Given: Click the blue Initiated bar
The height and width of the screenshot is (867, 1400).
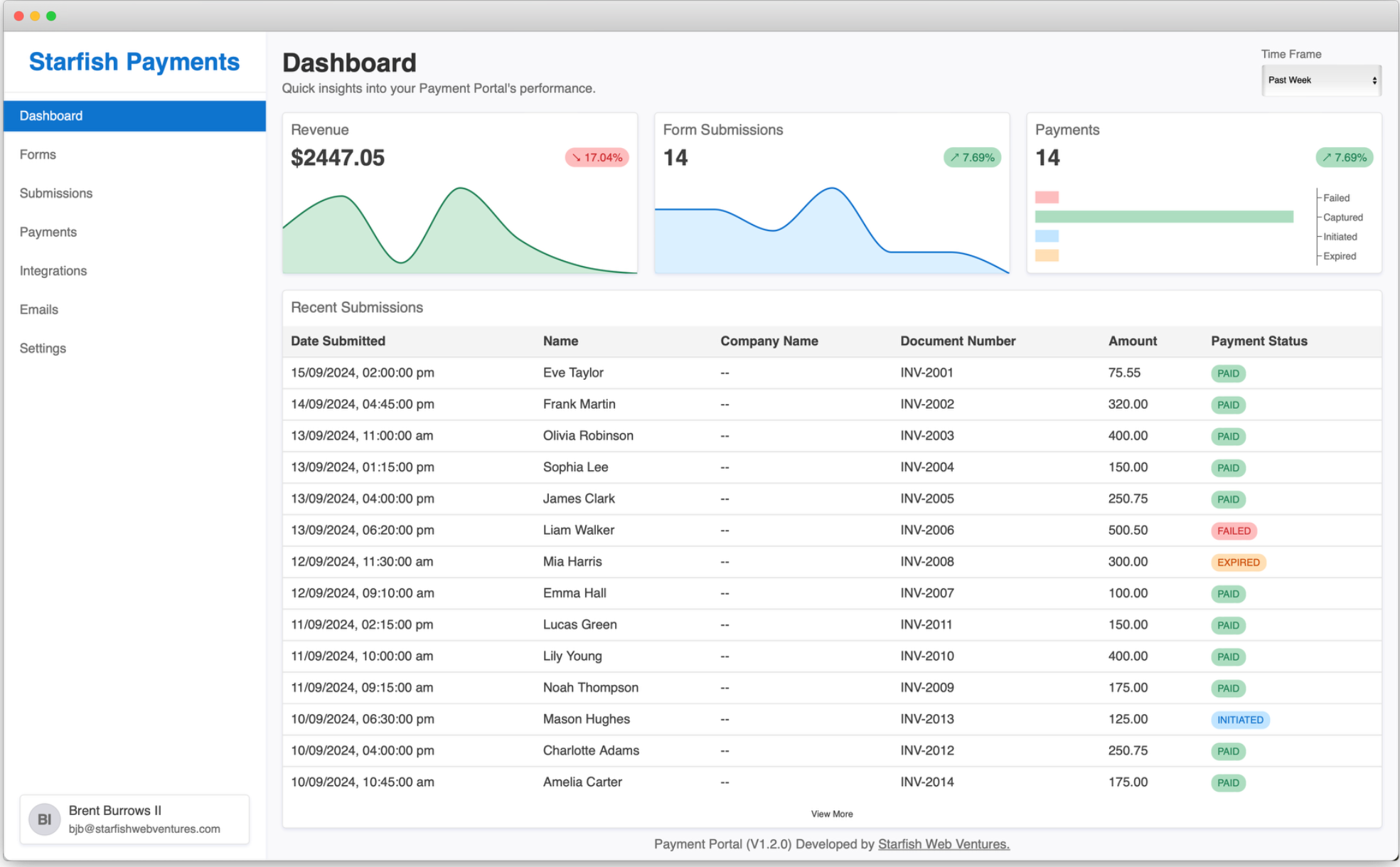Looking at the screenshot, I should [1047, 236].
